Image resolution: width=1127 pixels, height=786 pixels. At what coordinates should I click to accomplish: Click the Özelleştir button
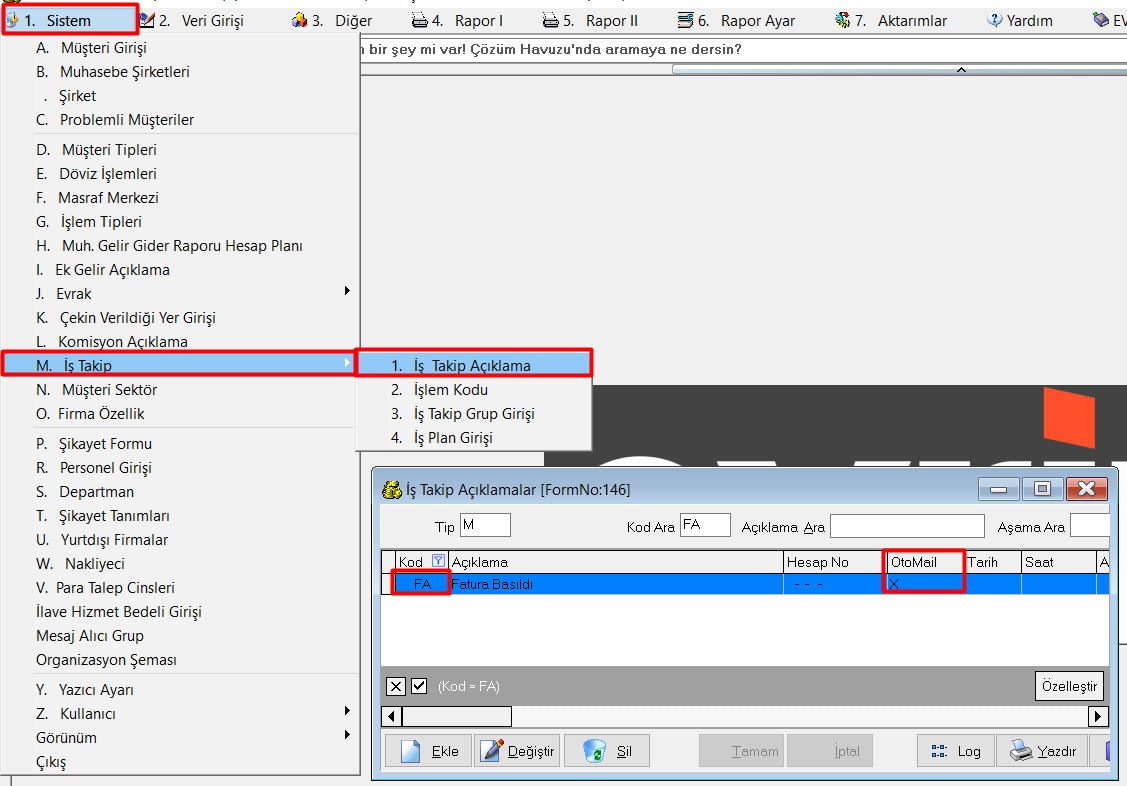coord(1069,687)
